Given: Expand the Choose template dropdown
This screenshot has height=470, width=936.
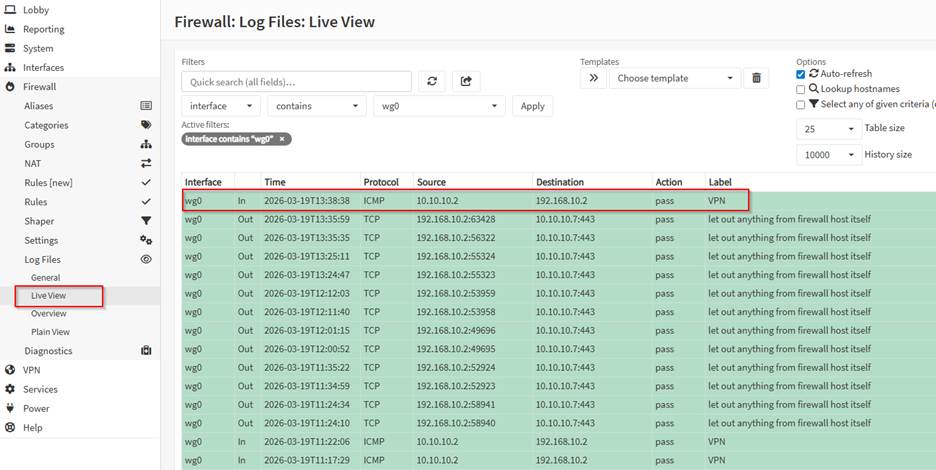Looking at the screenshot, I should [675, 78].
